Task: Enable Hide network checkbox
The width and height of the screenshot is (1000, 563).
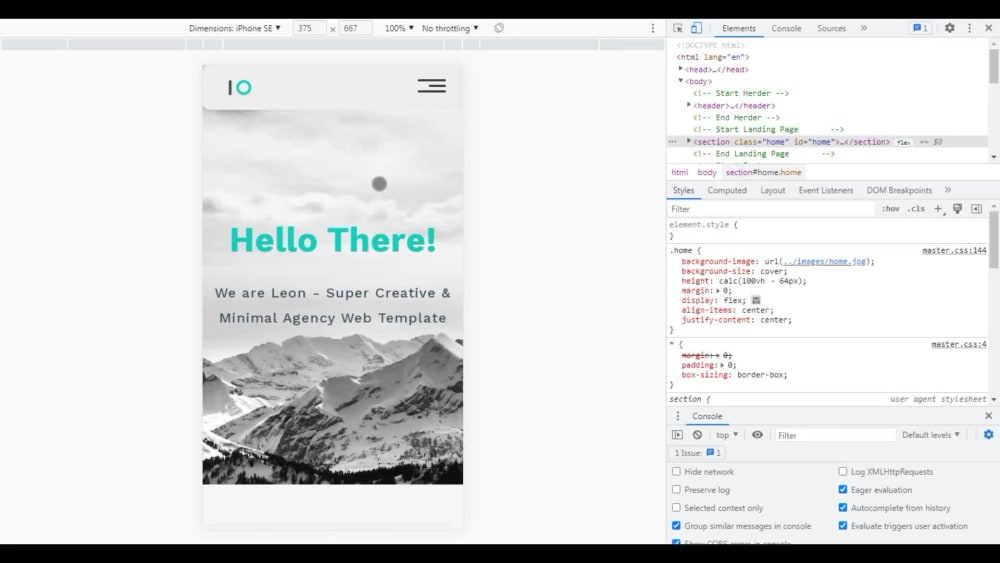Action: pyautogui.click(x=676, y=472)
